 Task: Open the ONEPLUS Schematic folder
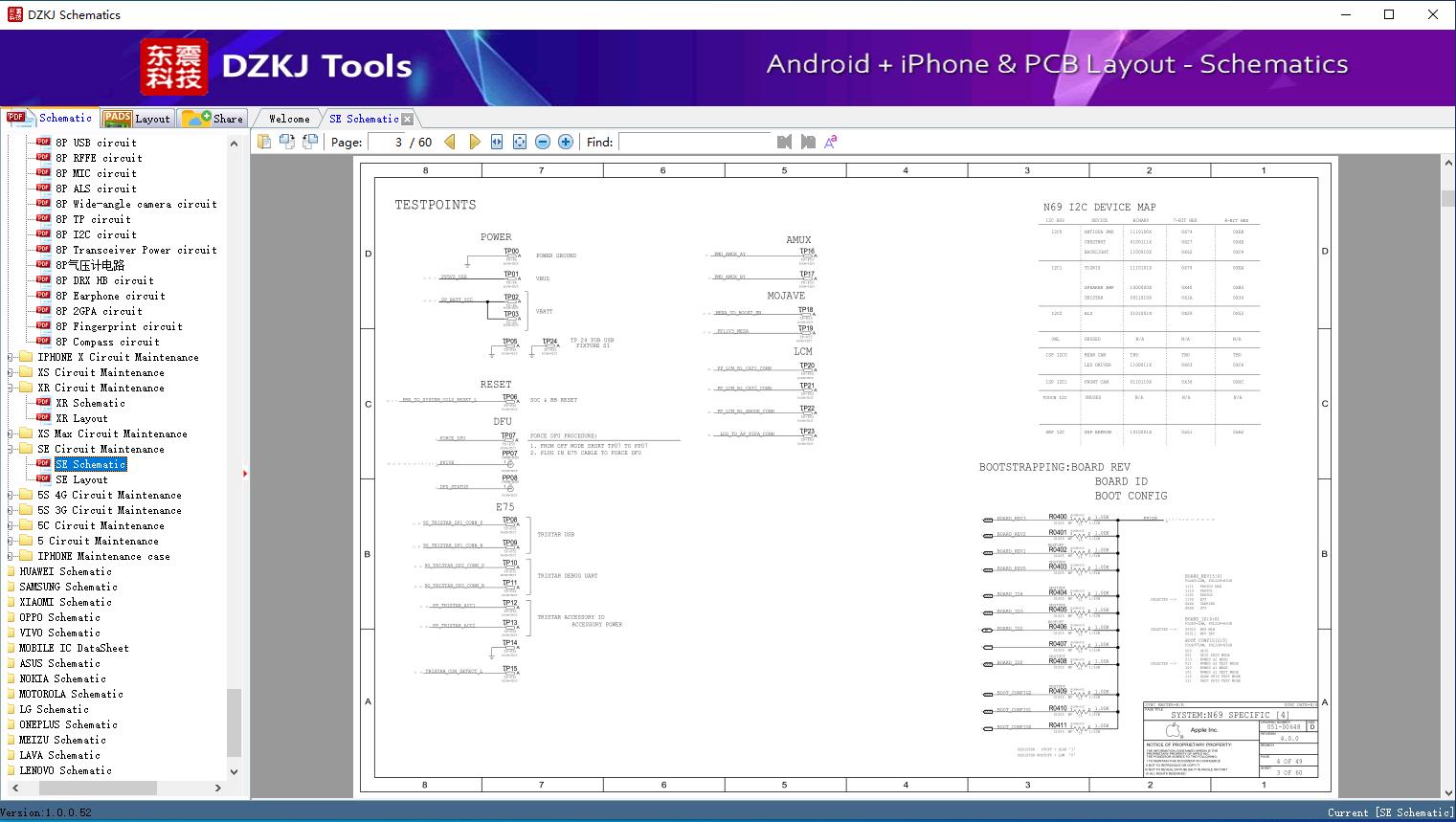[68, 724]
